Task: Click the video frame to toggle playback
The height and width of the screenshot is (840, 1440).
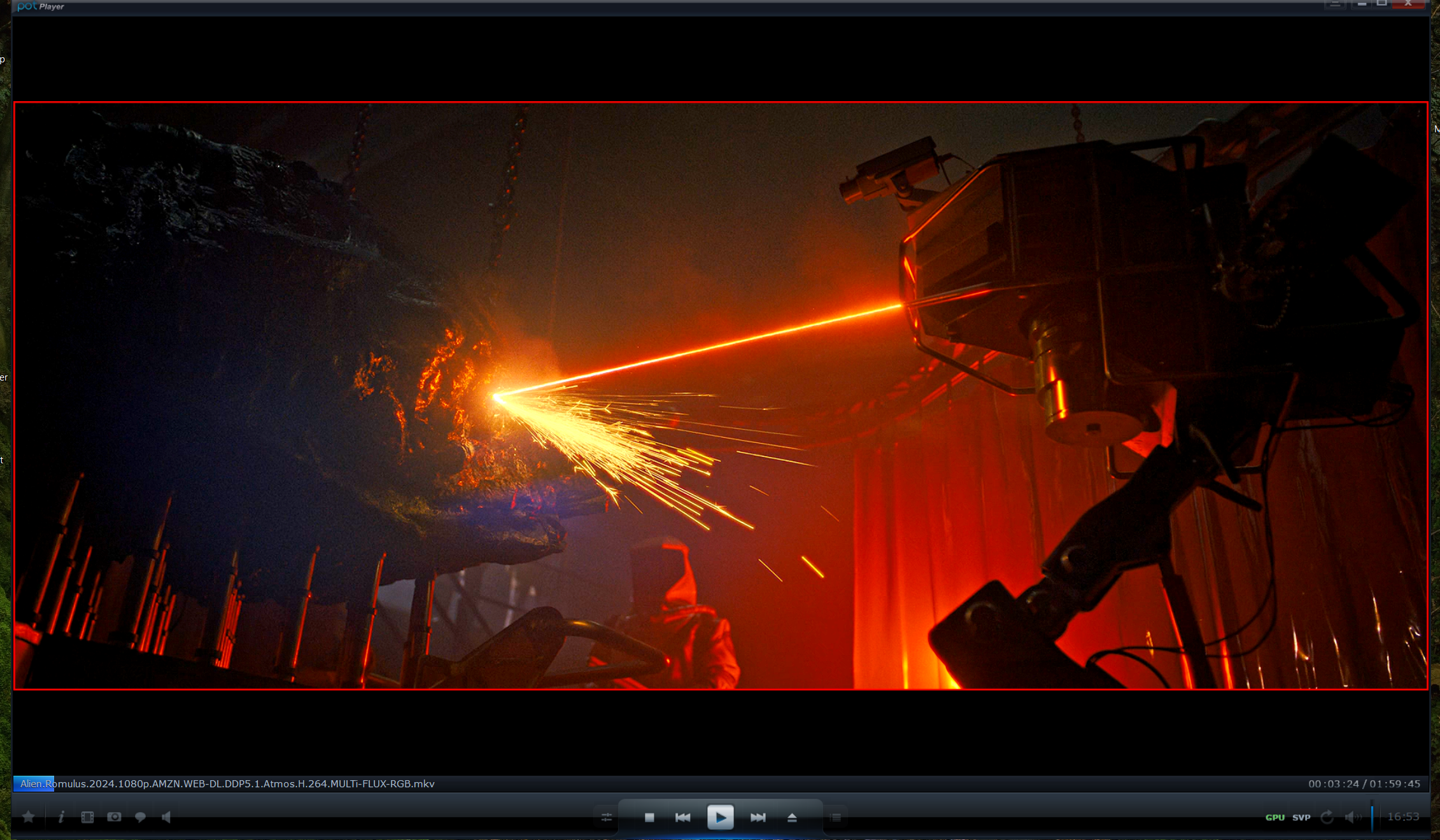Action: click(721, 396)
